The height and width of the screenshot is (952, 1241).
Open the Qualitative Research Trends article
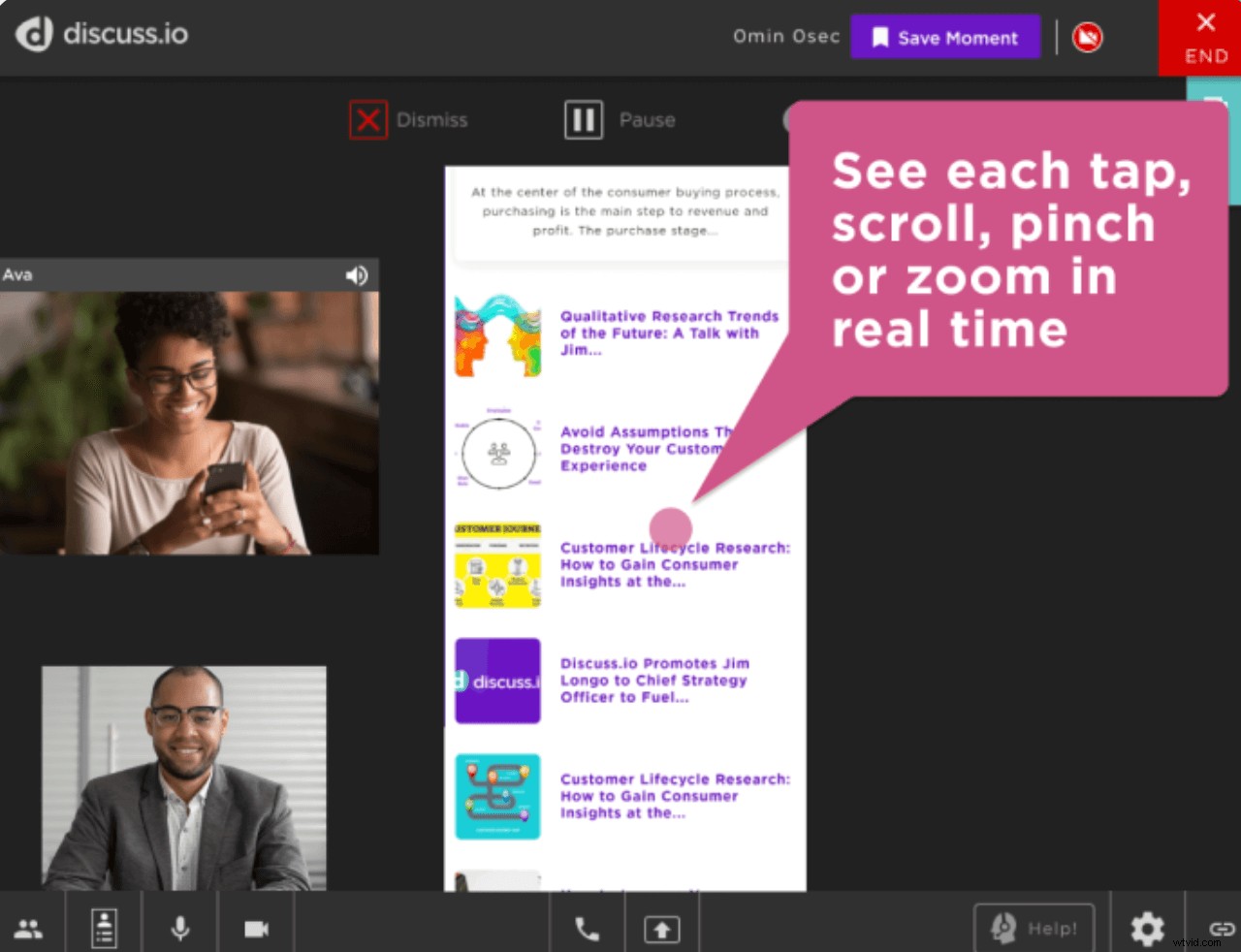669,333
